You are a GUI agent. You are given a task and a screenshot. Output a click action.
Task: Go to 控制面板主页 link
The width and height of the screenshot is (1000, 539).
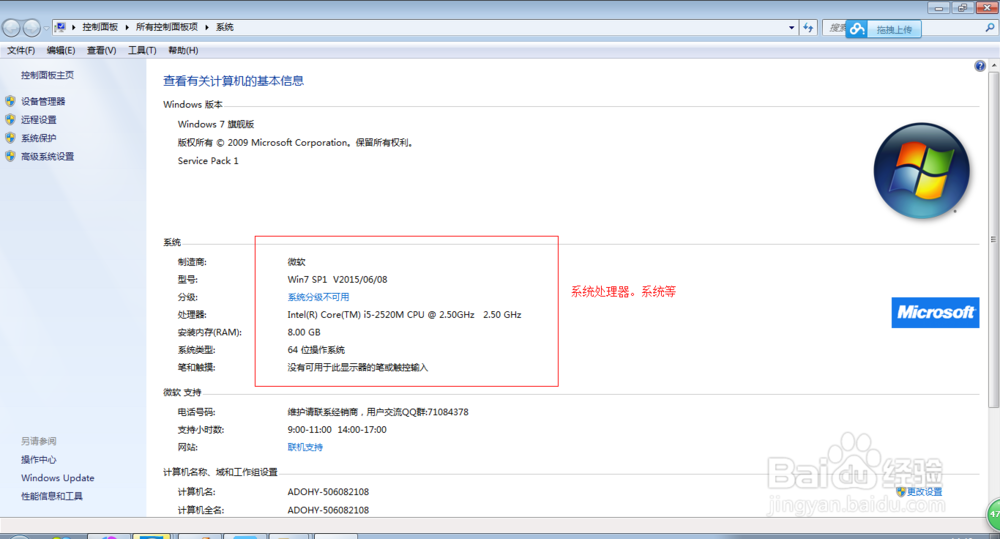click(47, 75)
